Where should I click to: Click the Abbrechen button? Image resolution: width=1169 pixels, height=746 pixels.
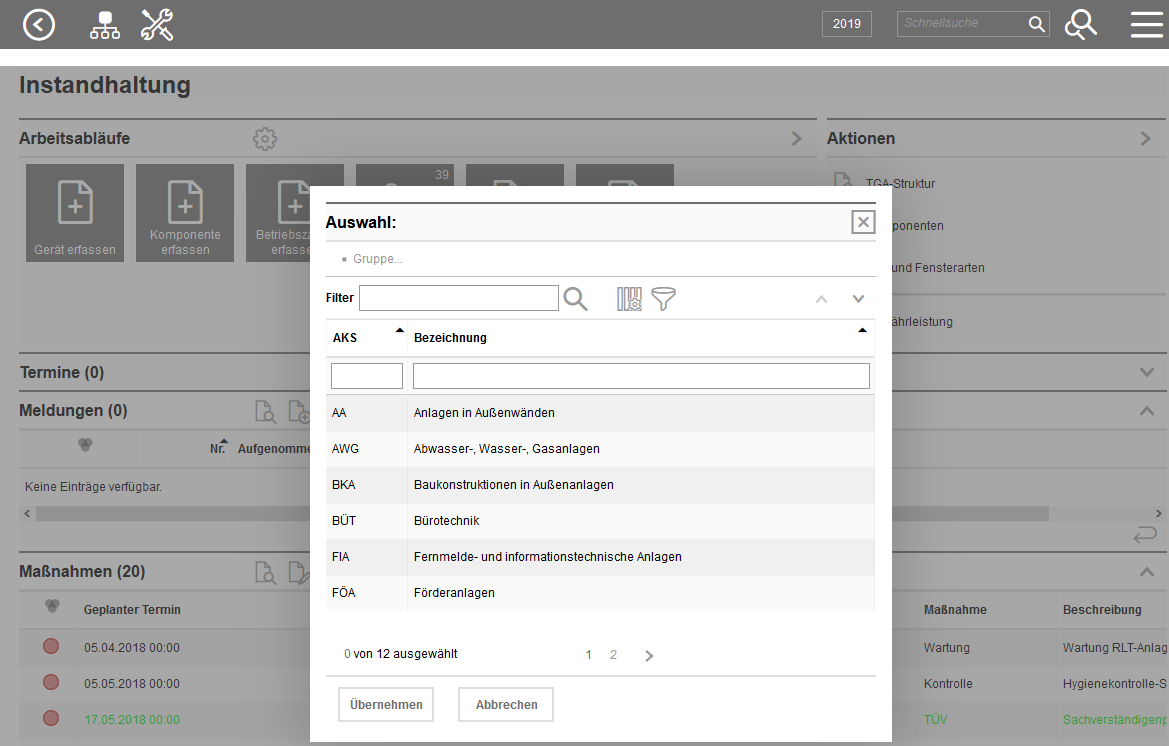(x=506, y=705)
